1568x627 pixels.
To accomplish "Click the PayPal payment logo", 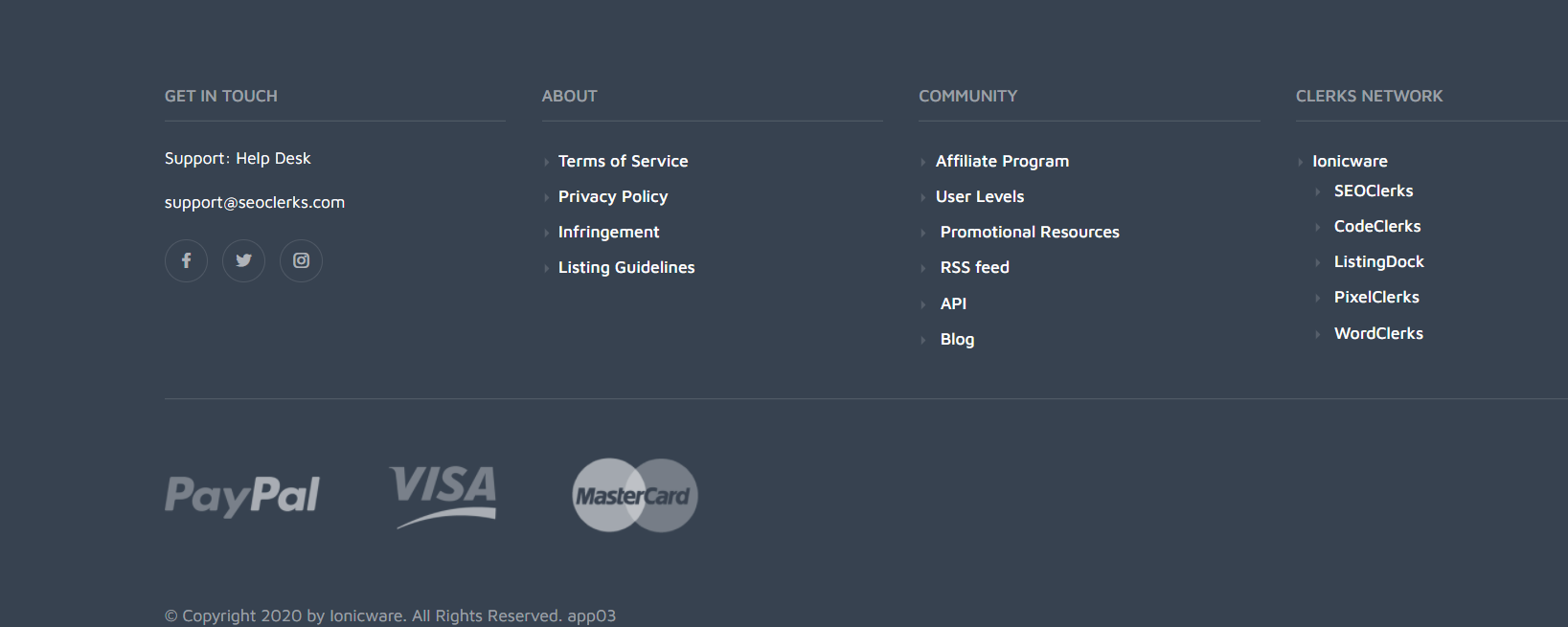I will pyautogui.click(x=242, y=496).
